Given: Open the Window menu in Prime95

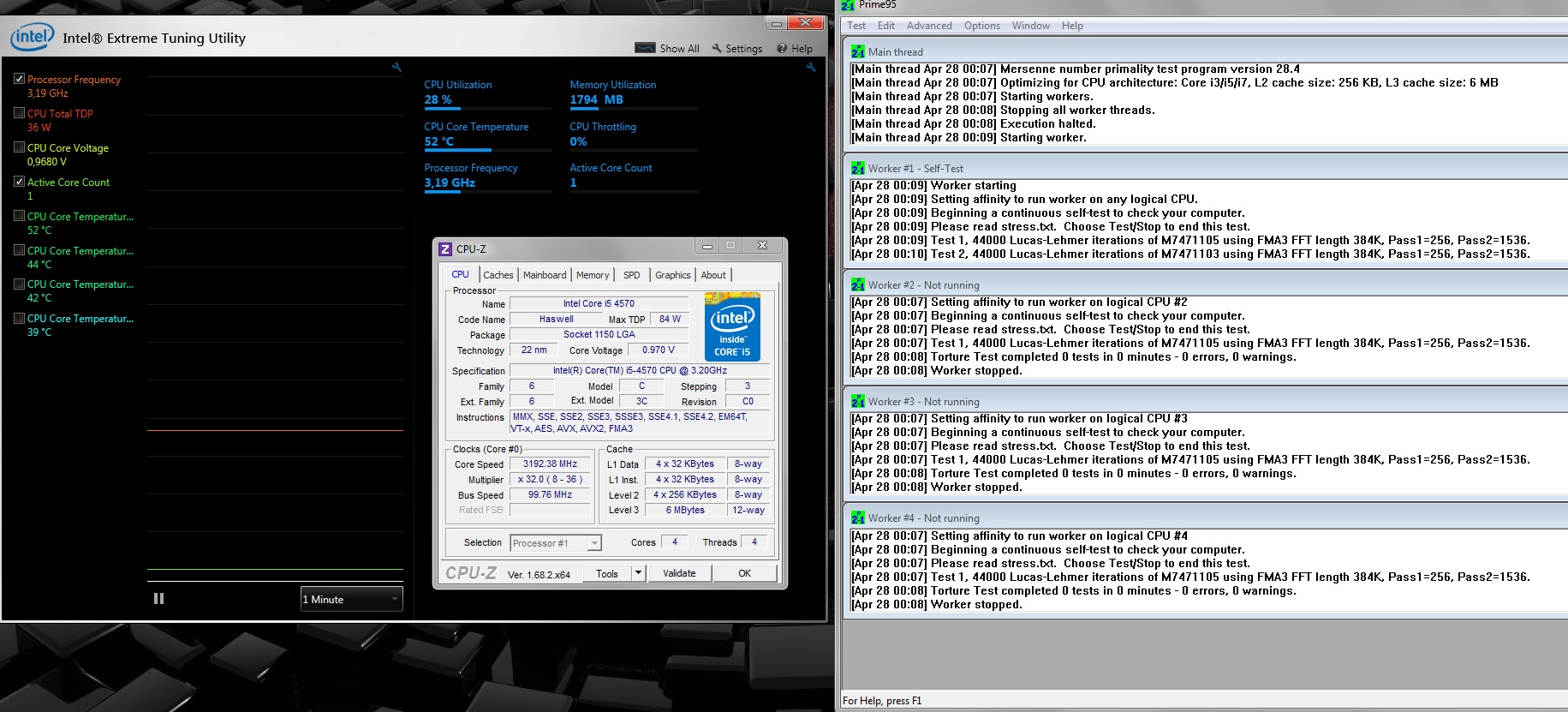Looking at the screenshot, I should (1031, 26).
